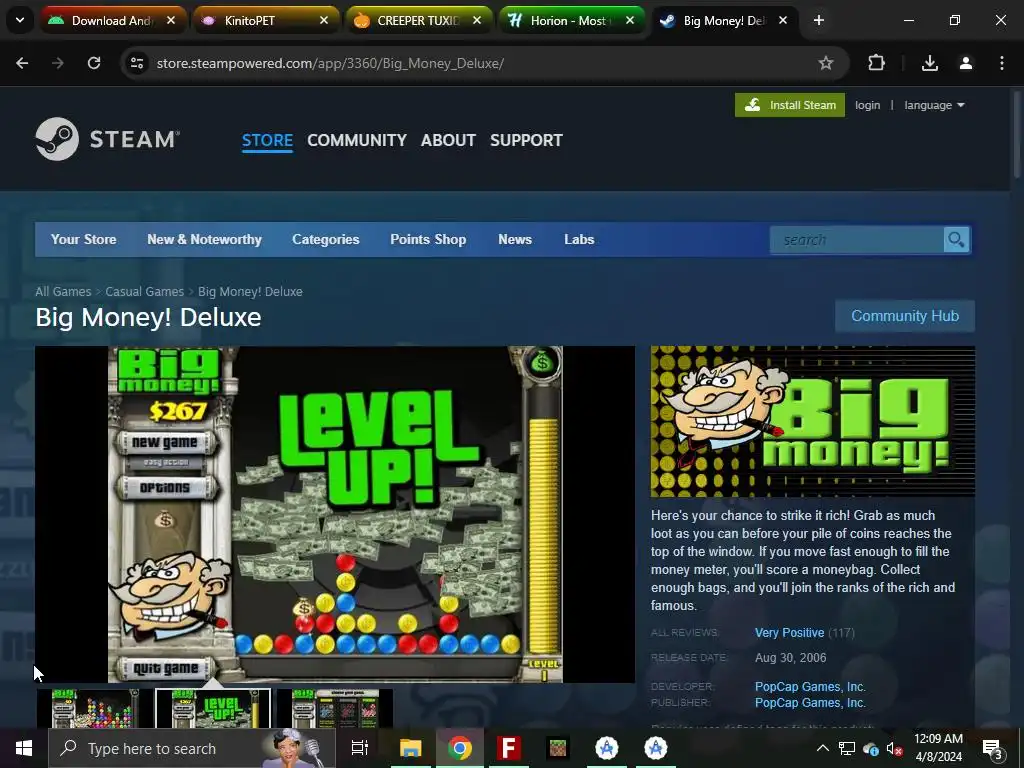Select the first screenshot thumbnail
The width and height of the screenshot is (1024, 768).
94,708
